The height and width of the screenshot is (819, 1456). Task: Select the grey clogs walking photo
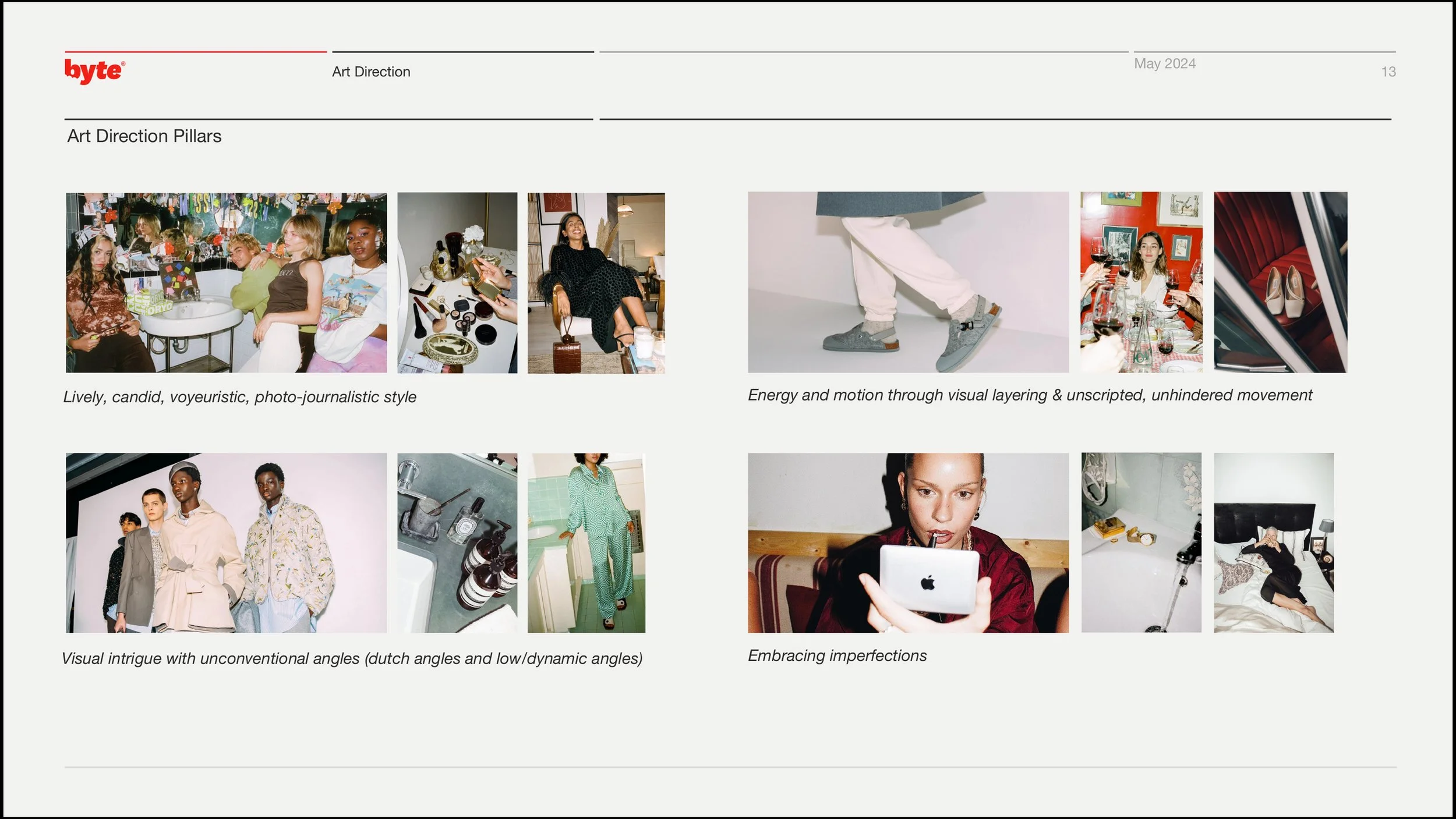[908, 282]
